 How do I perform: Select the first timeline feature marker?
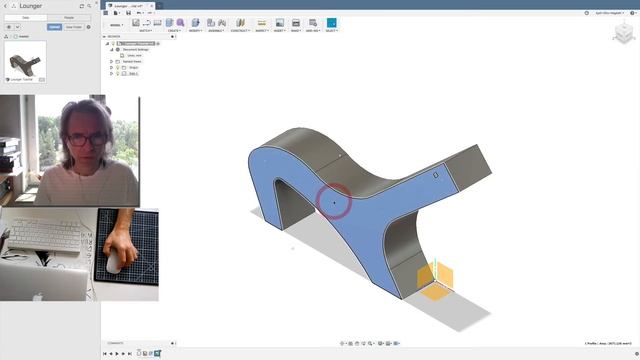pos(139,353)
